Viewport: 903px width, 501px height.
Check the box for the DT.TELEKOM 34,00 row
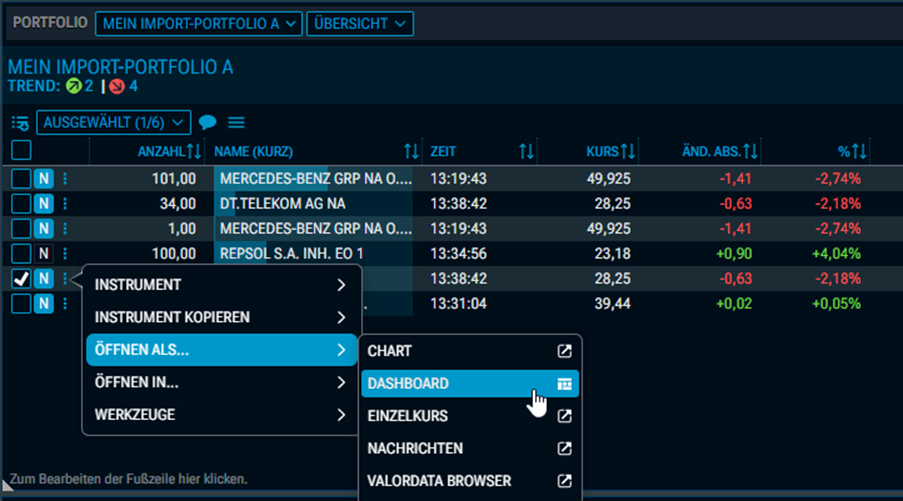tap(21, 203)
